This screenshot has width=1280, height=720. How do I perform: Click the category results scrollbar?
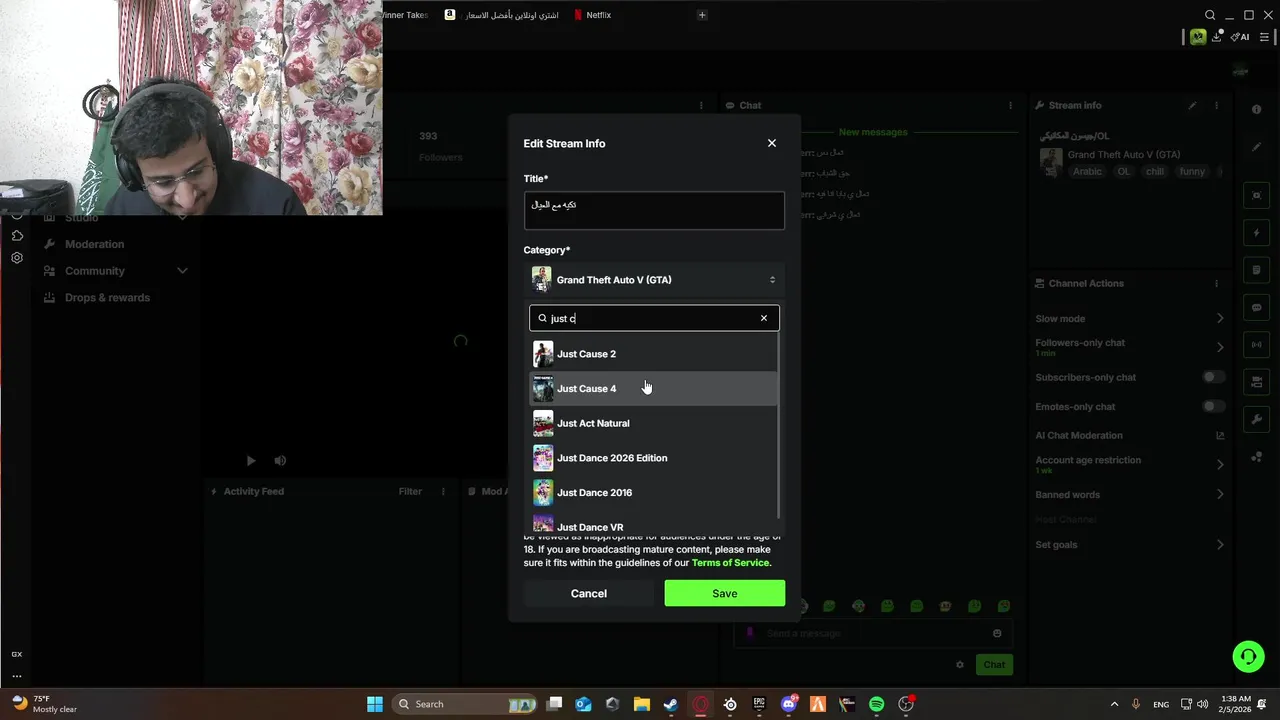tap(780, 425)
